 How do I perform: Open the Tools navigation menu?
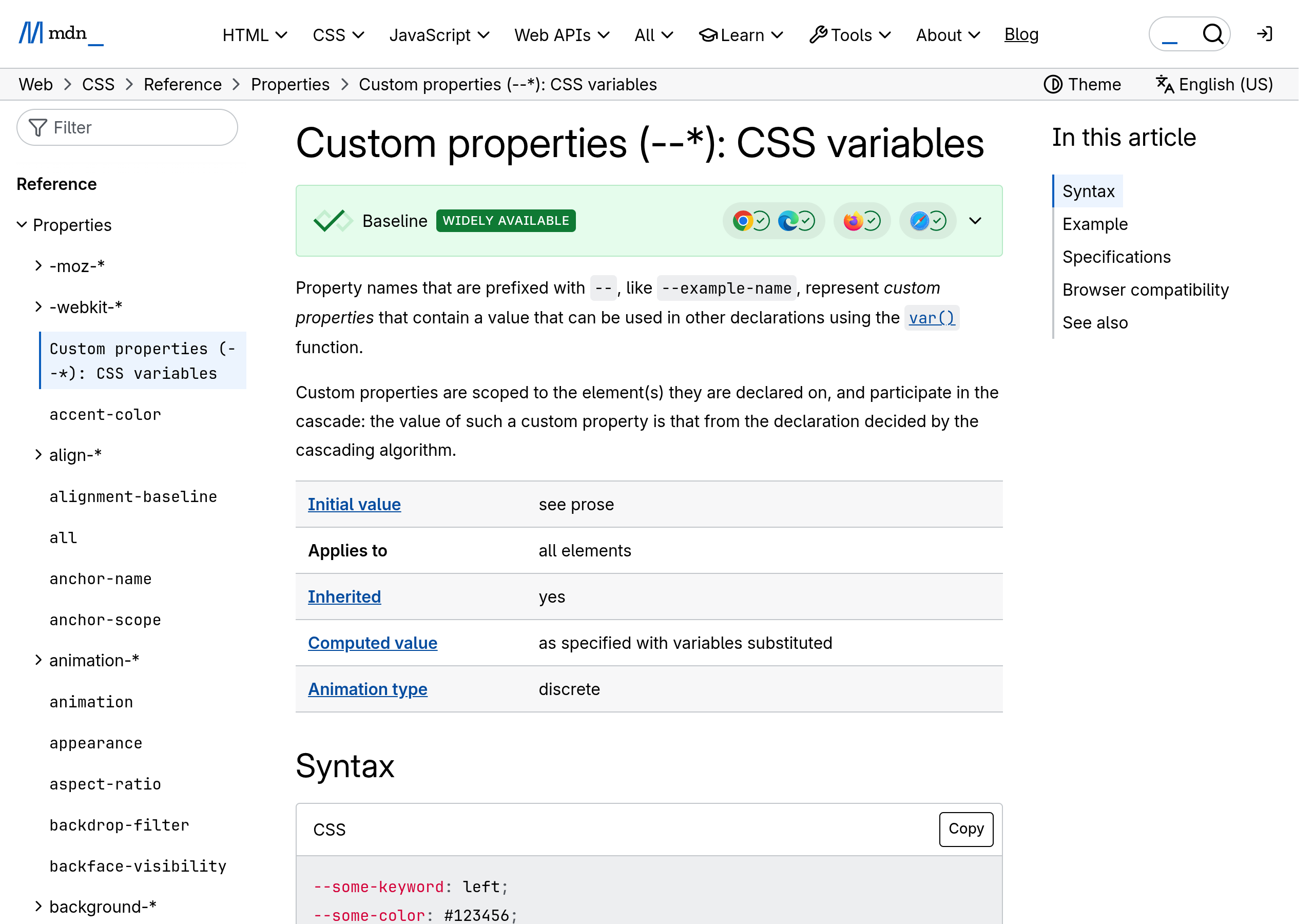tap(851, 35)
